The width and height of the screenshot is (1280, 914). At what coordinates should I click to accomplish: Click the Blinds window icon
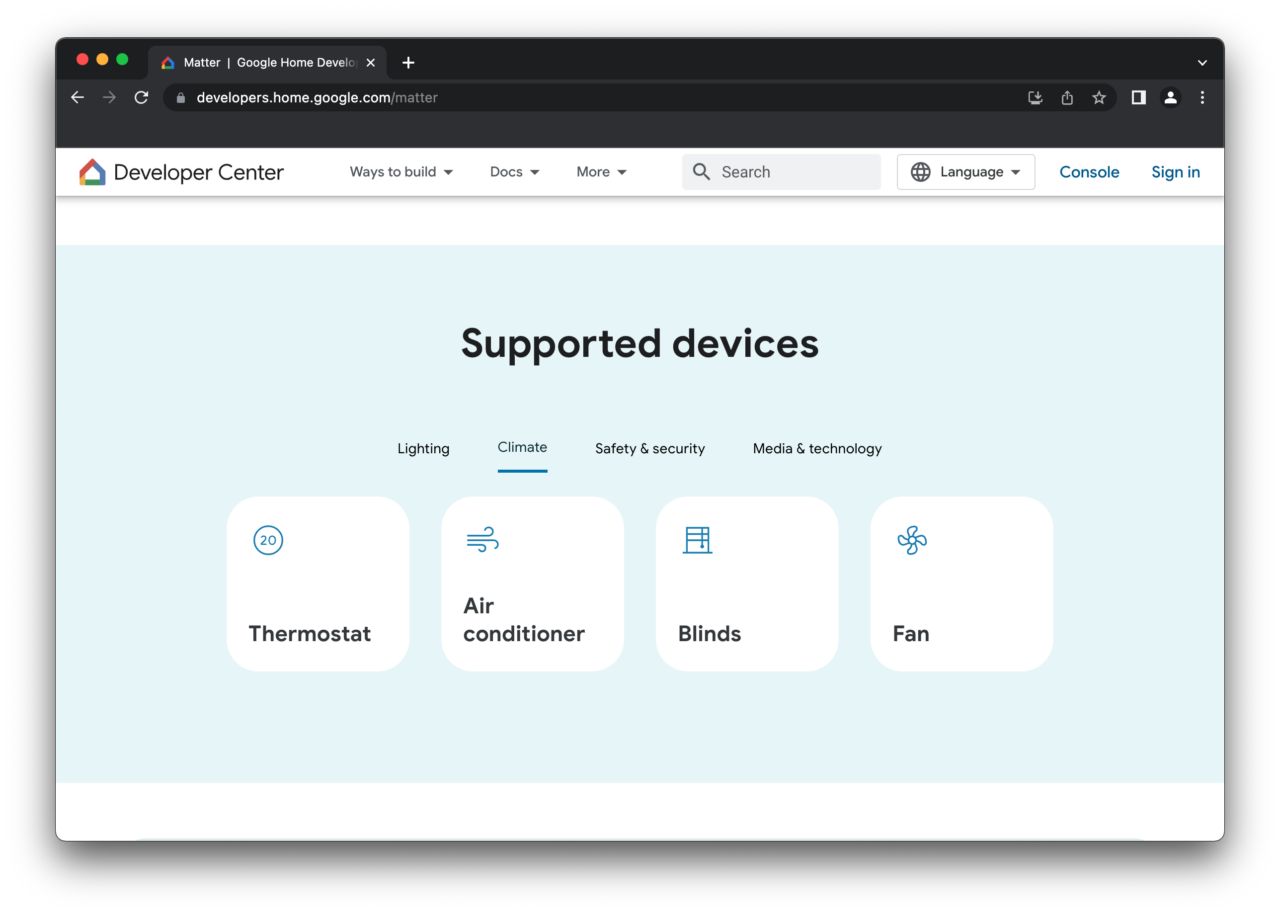pyautogui.click(x=697, y=540)
